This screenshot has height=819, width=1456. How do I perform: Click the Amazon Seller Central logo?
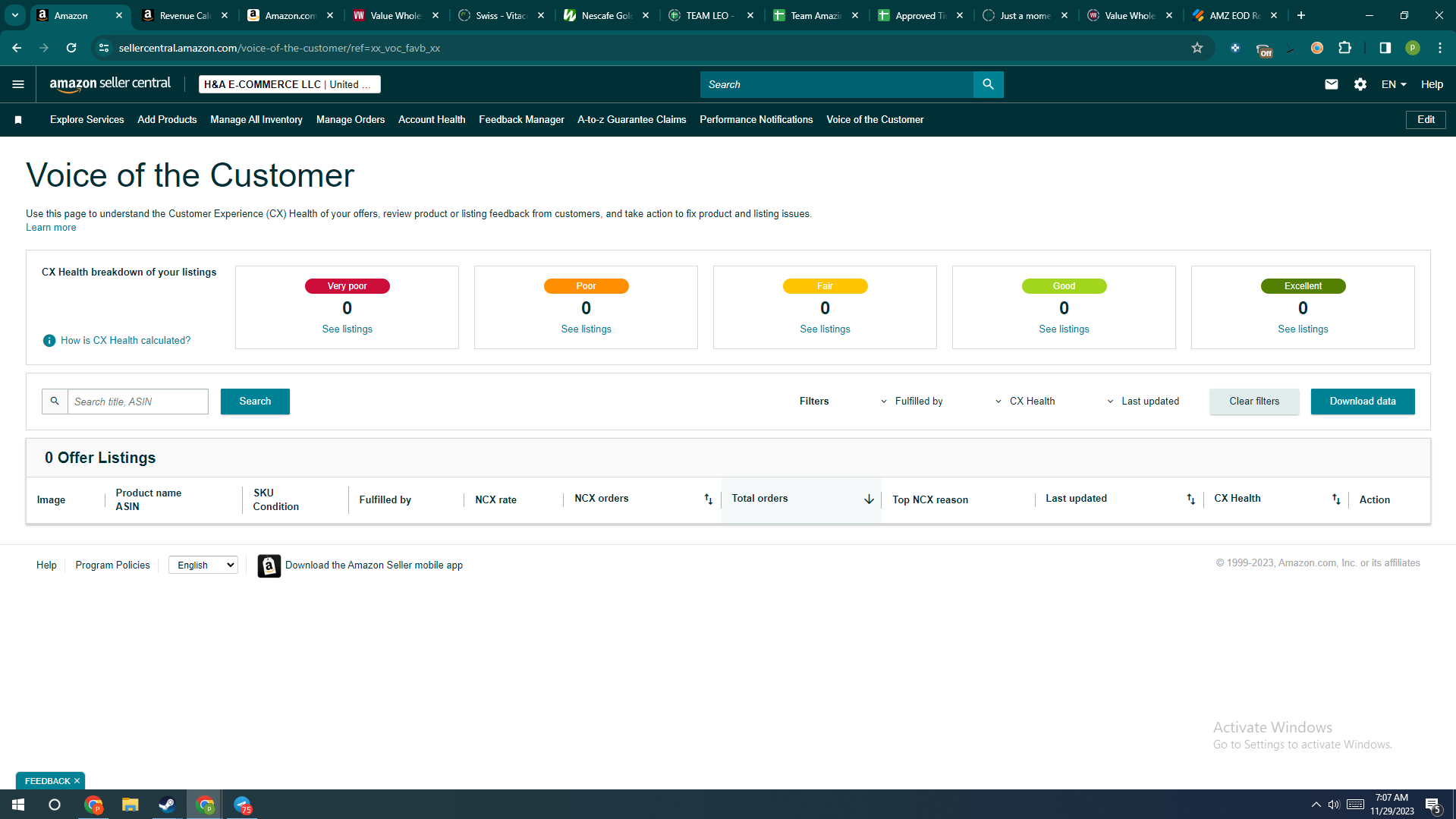coord(110,84)
